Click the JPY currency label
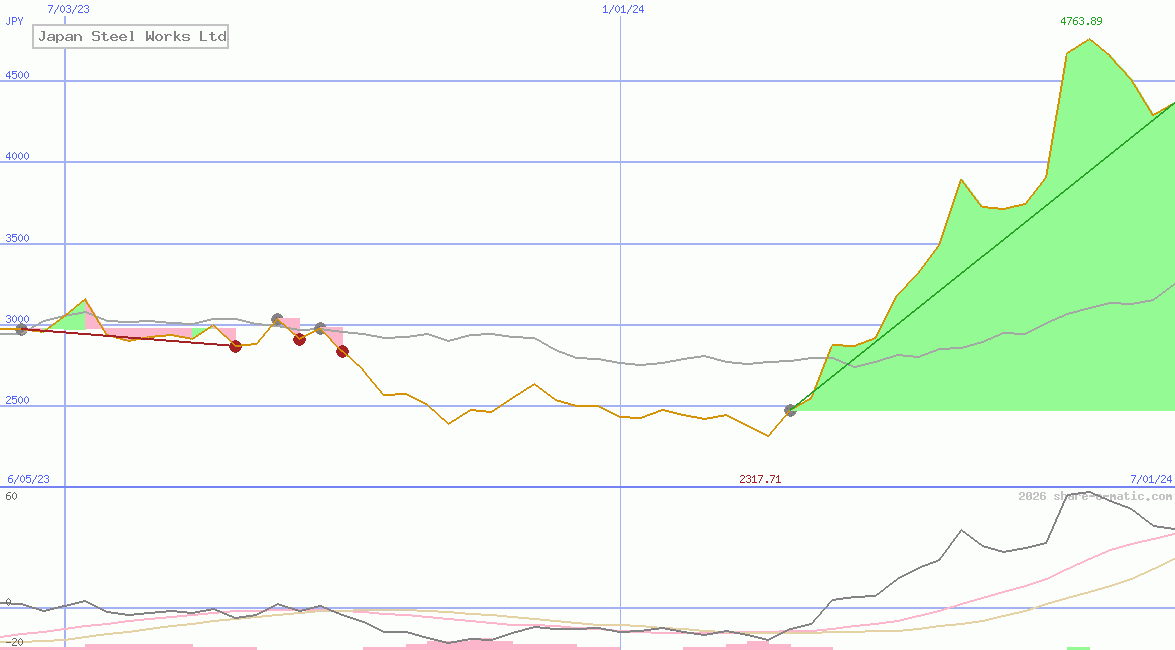This screenshot has width=1175, height=650. pyautogui.click(x=14, y=21)
